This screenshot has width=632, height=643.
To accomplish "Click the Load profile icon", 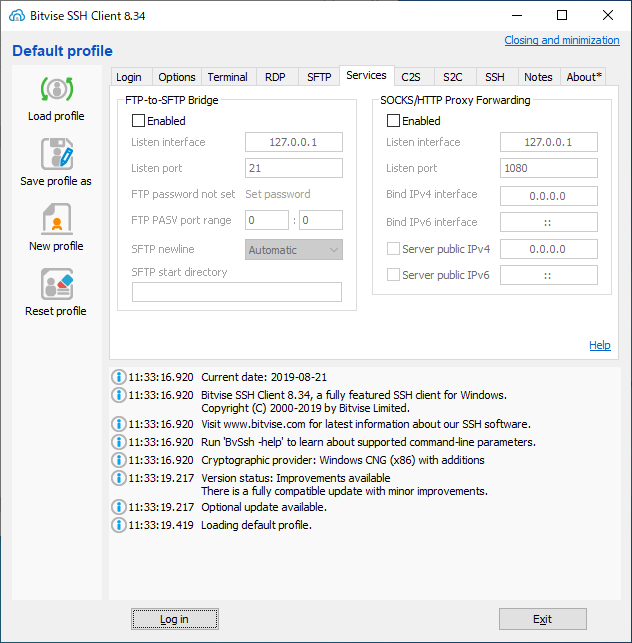I will point(57,89).
